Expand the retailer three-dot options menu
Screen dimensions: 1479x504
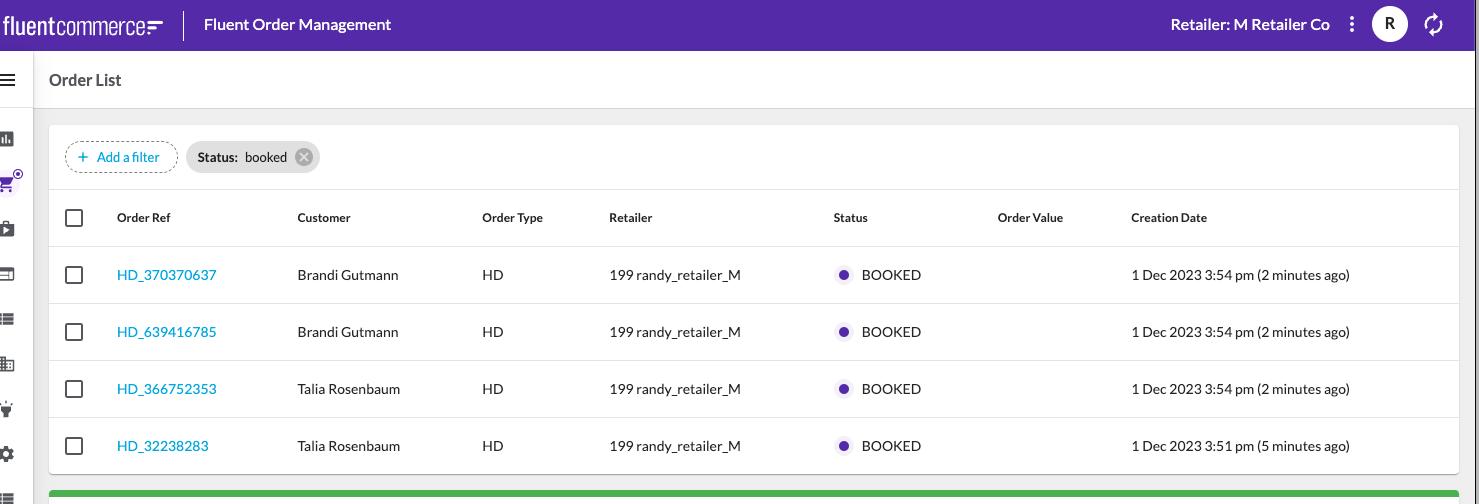tap(1352, 25)
